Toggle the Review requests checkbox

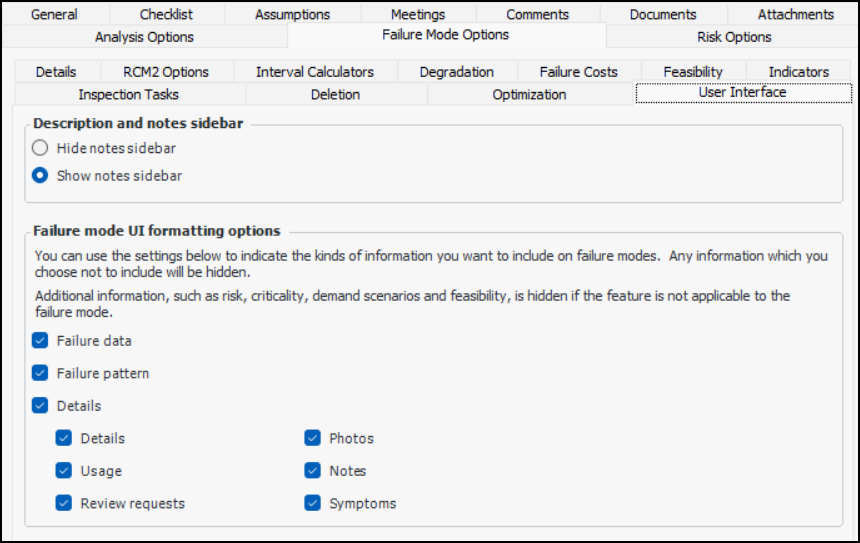tap(64, 503)
